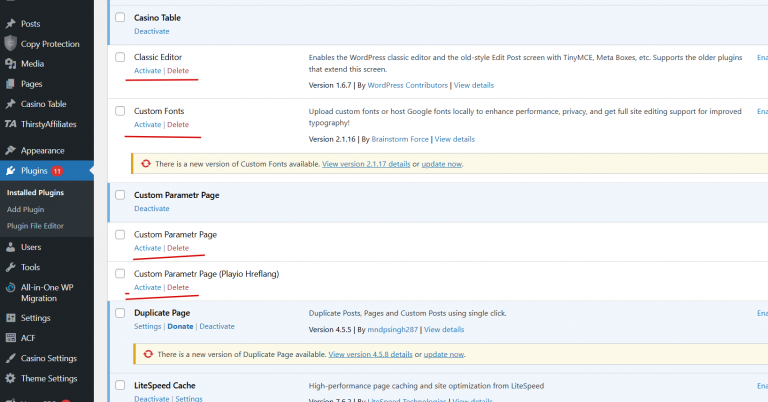Open mndpsingh287 author link
The image size is (768, 402).
(392, 330)
